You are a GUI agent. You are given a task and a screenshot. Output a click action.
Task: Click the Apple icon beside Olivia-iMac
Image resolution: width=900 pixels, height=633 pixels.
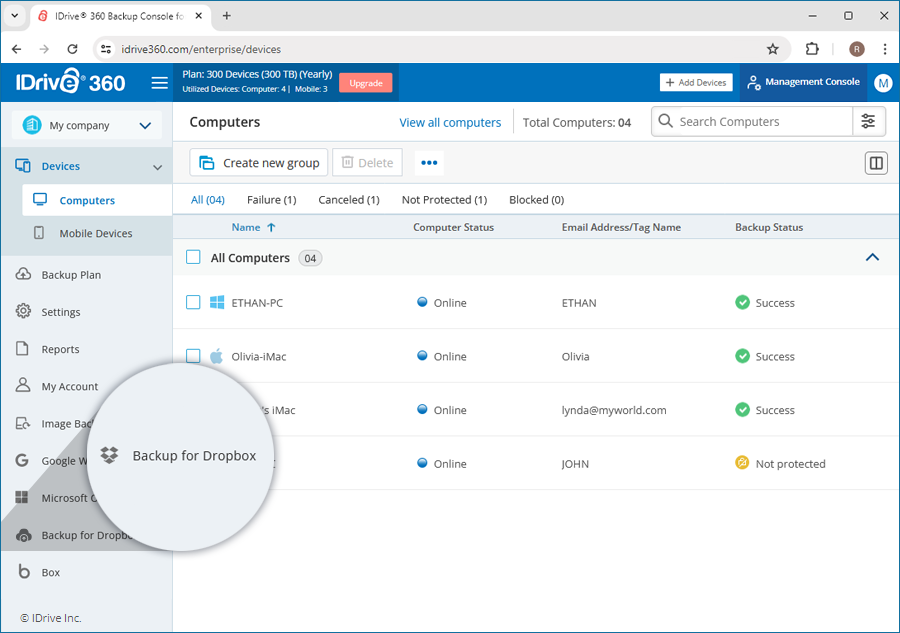pos(216,356)
